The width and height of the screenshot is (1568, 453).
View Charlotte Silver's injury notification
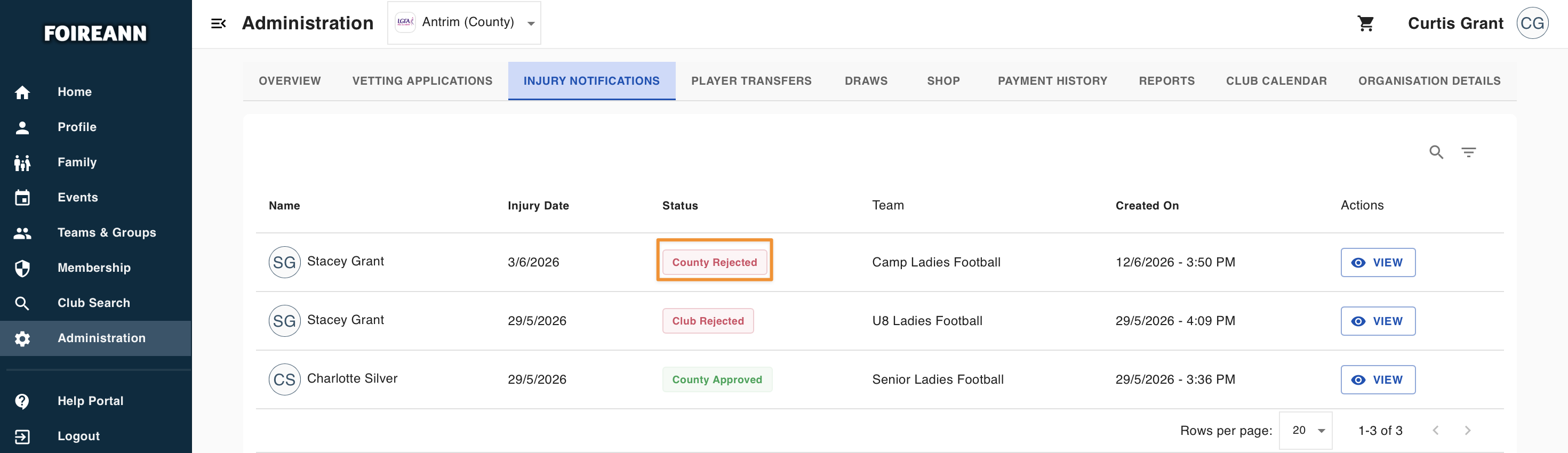tap(1378, 380)
